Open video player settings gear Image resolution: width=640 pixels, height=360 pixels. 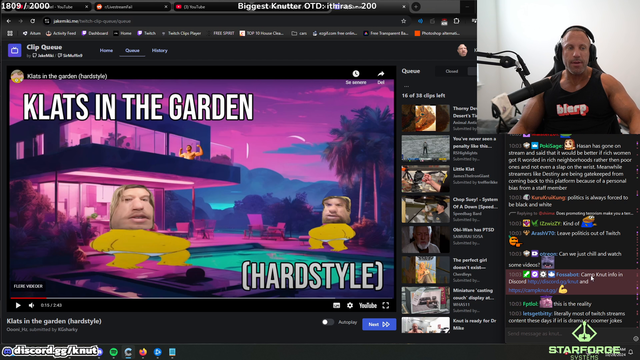tap(350, 305)
